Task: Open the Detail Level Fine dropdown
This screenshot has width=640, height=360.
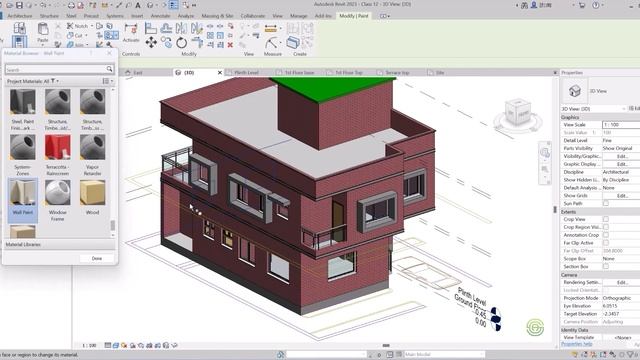Action: (621, 140)
